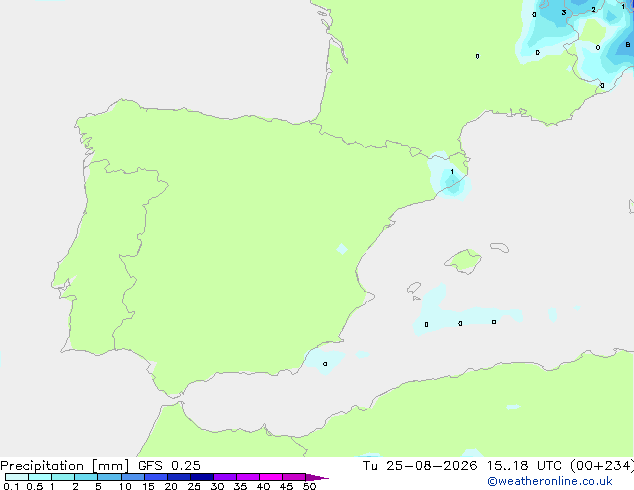Click the 25–30 mm dark navy swatch
The image size is (634, 490).
pyautogui.click(x=202, y=477)
